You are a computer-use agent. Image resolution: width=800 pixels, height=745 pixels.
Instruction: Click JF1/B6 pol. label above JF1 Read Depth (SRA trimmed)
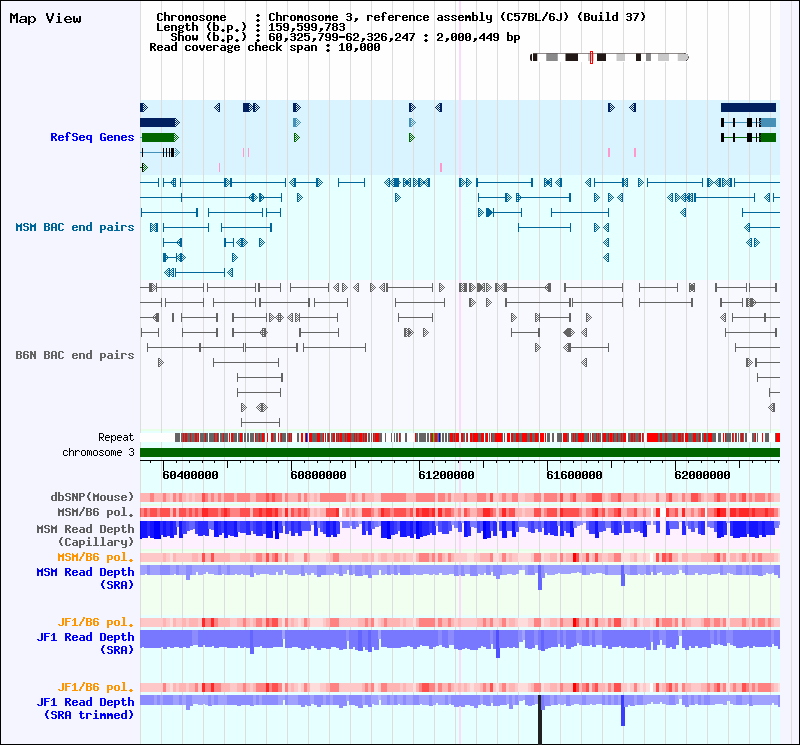tap(95, 687)
